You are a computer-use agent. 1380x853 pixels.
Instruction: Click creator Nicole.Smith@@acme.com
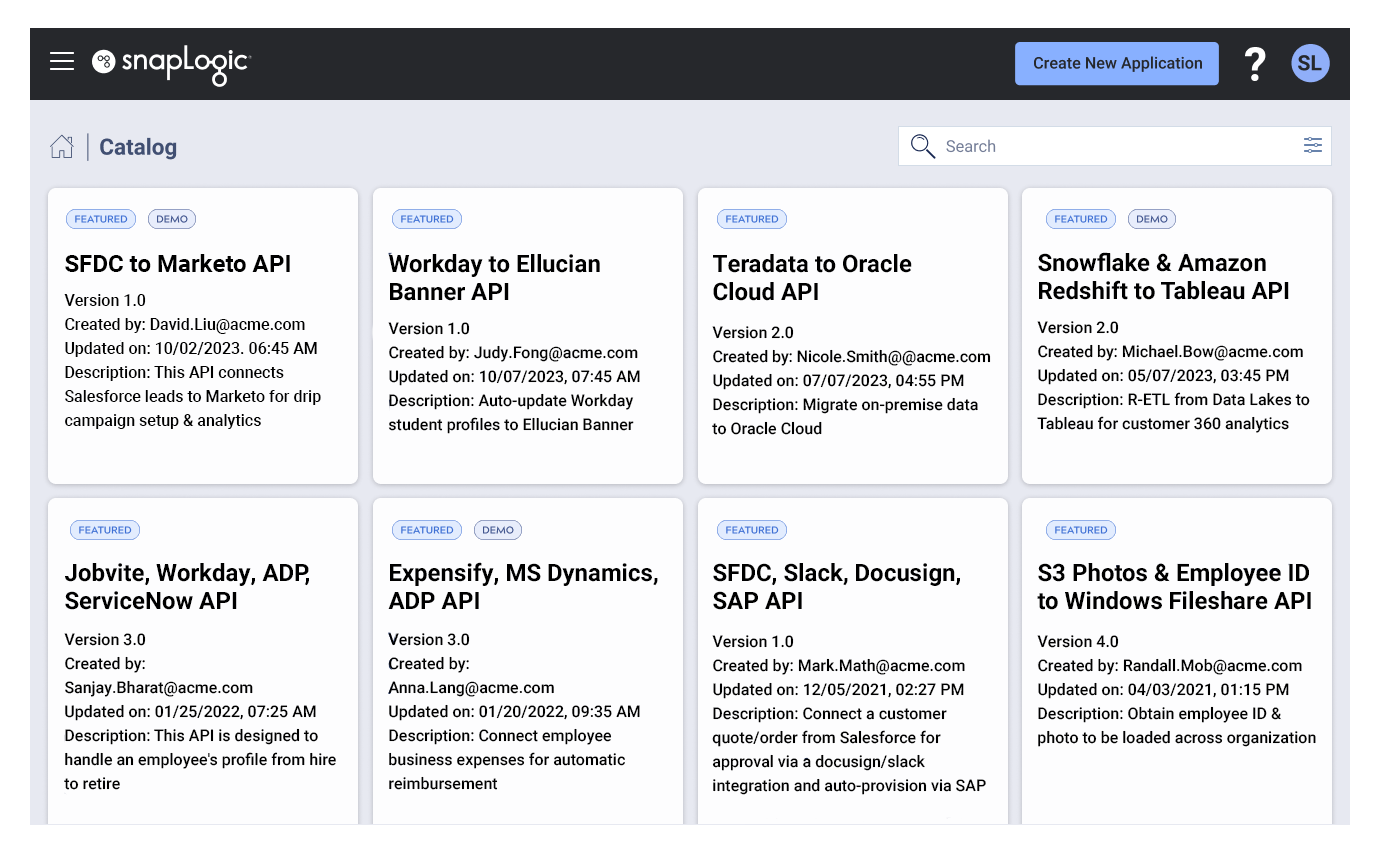[x=894, y=356]
